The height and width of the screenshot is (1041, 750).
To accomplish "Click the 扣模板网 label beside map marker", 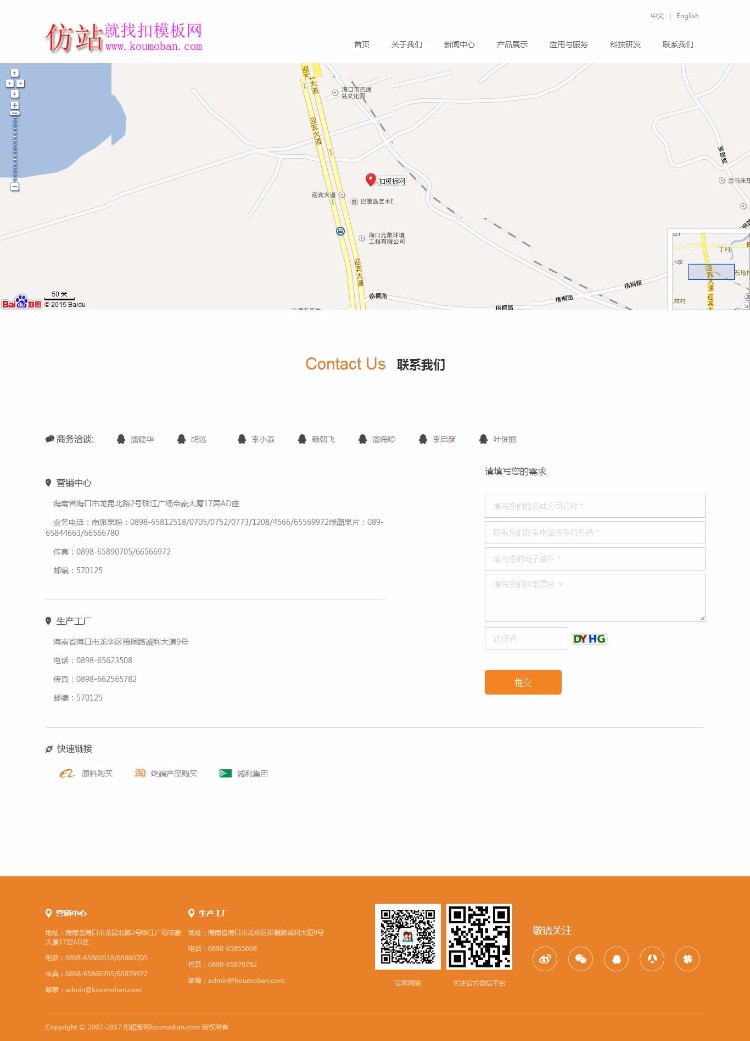I will coord(392,181).
